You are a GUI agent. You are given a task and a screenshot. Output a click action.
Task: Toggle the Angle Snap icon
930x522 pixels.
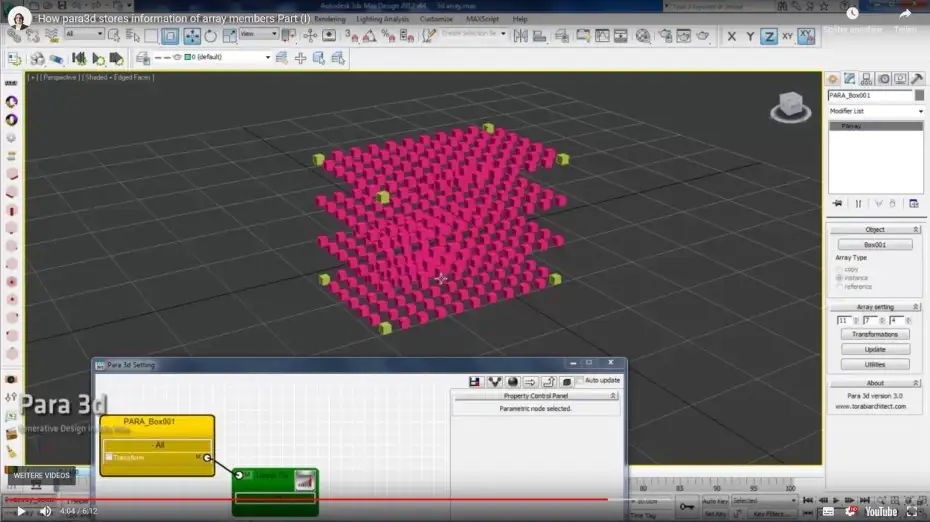[370, 36]
